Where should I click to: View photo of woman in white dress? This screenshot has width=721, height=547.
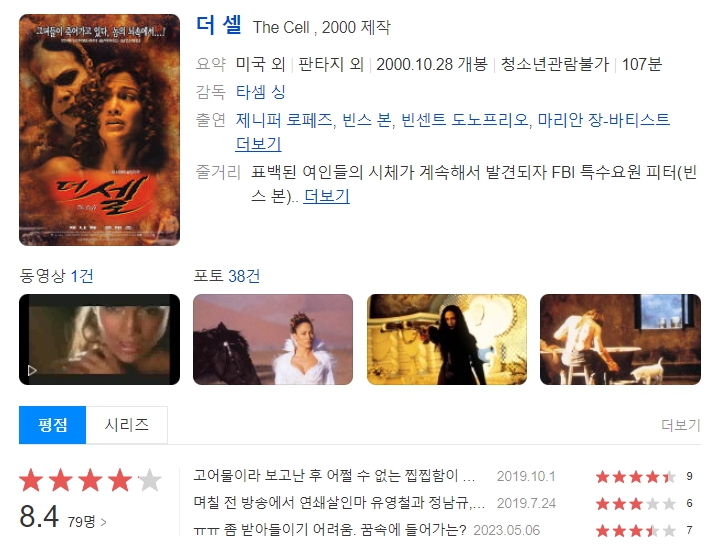(273, 339)
